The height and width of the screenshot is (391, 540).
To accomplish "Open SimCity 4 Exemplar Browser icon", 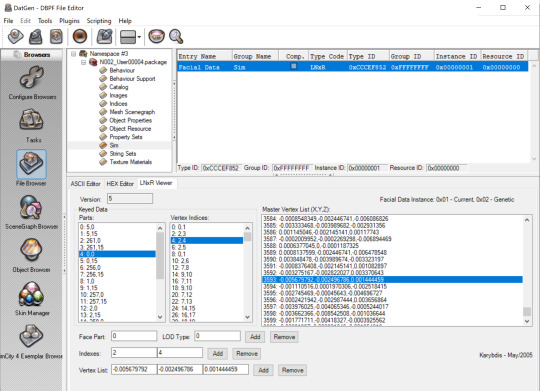I will click(31, 336).
